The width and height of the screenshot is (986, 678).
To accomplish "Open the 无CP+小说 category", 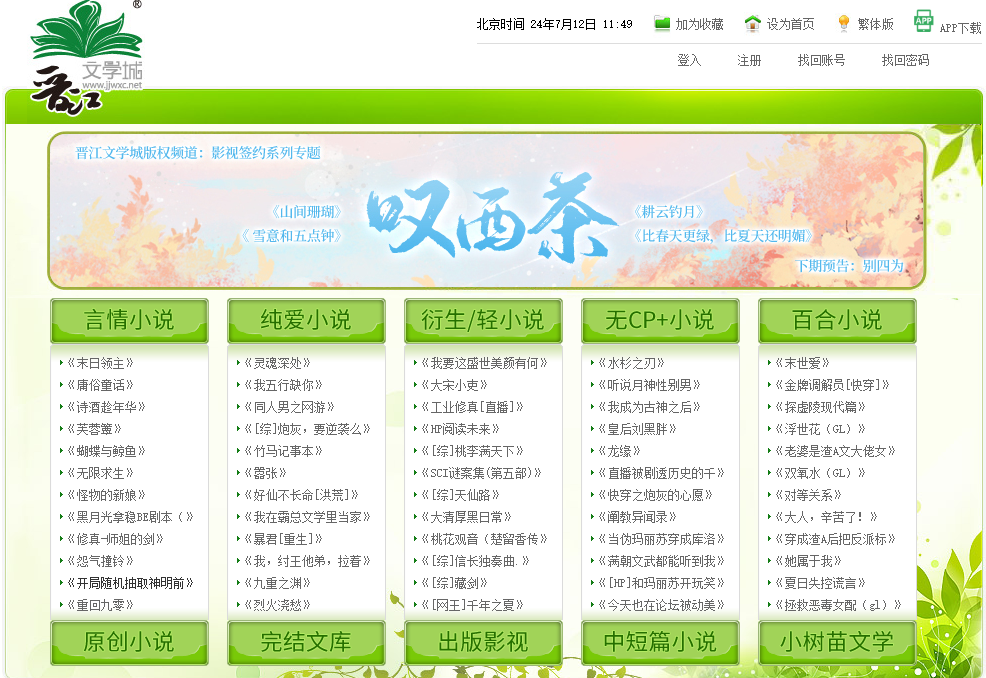I will click(x=660, y=321).
